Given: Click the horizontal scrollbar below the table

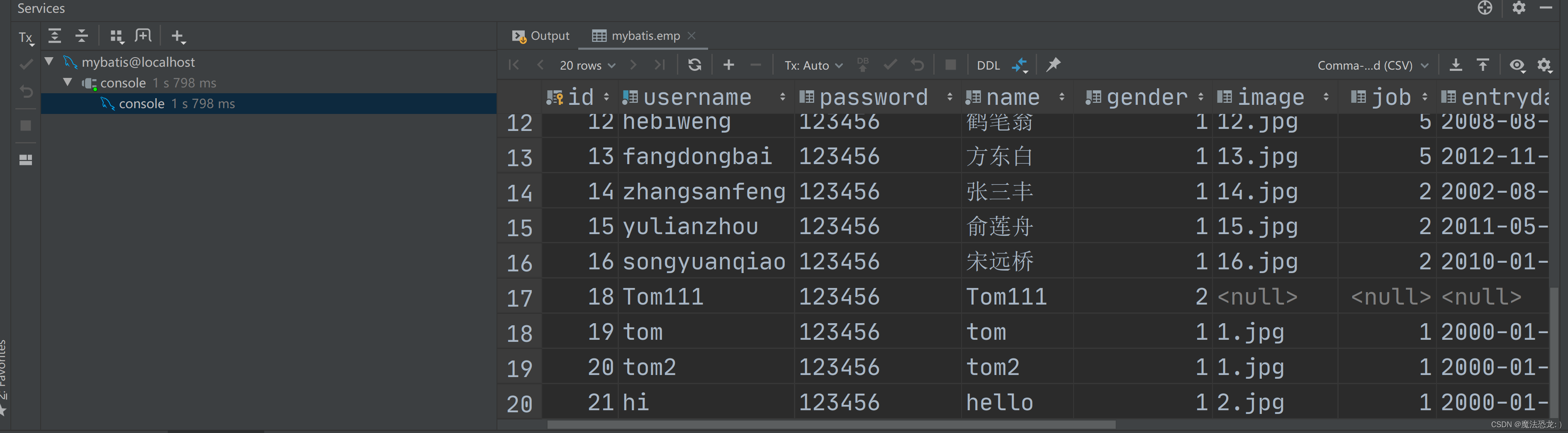Looking at the screenshot, I should 831,424.
